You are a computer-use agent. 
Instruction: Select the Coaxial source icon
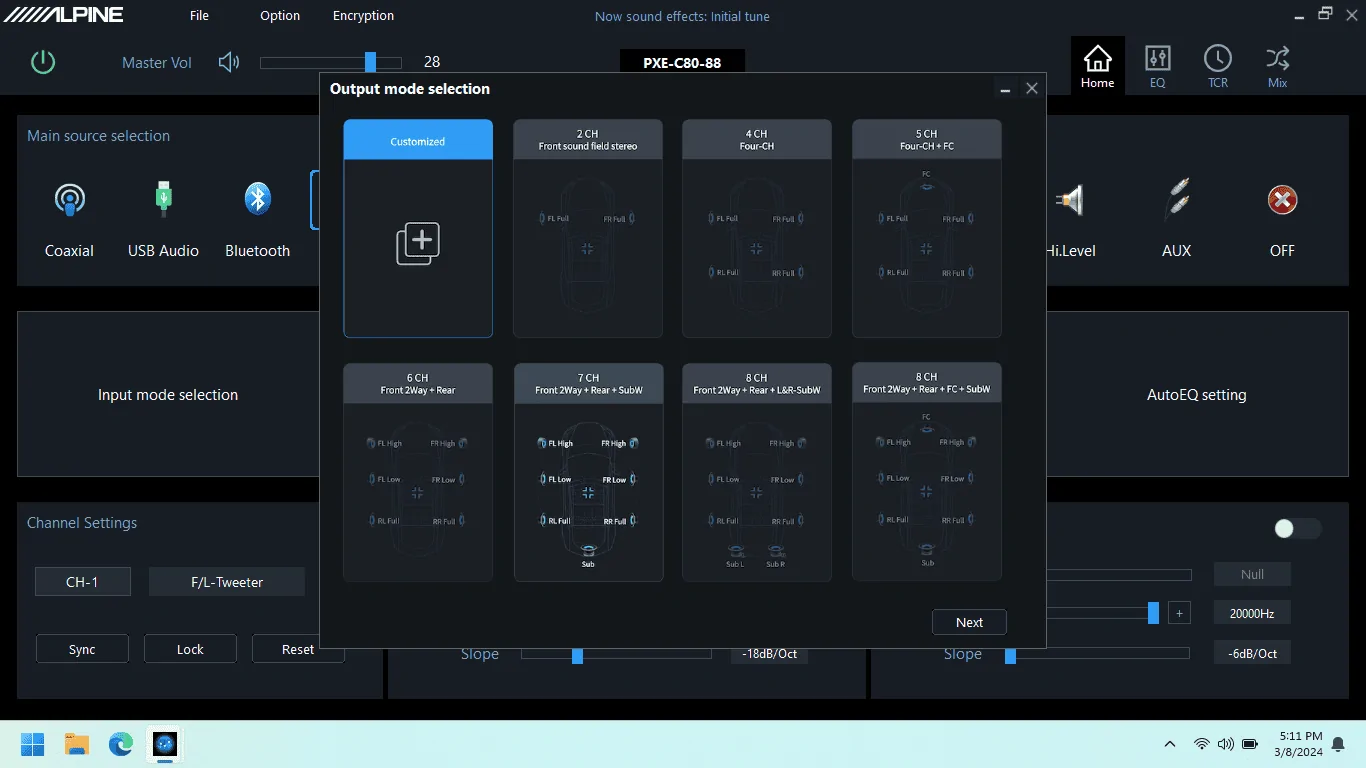[69, 200]
